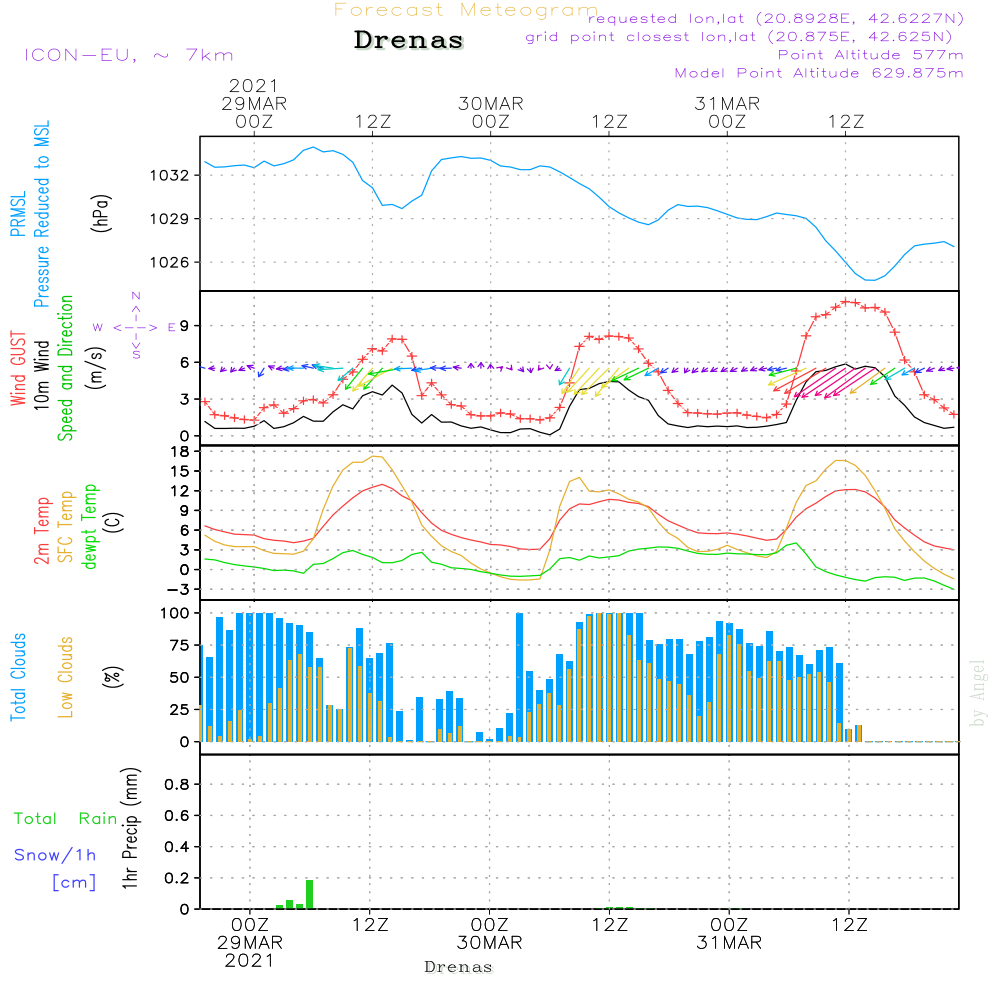This screenshot has width=1000, height=1000.
Task: Click the 'Forecast Meteogram' heading
Action: pos(466,10)
